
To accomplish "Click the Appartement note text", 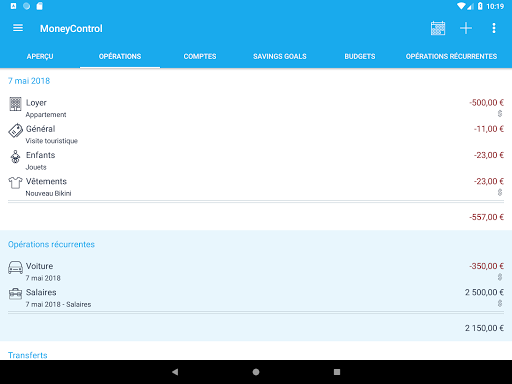I will pyautogui.click(x=46, y=115).
